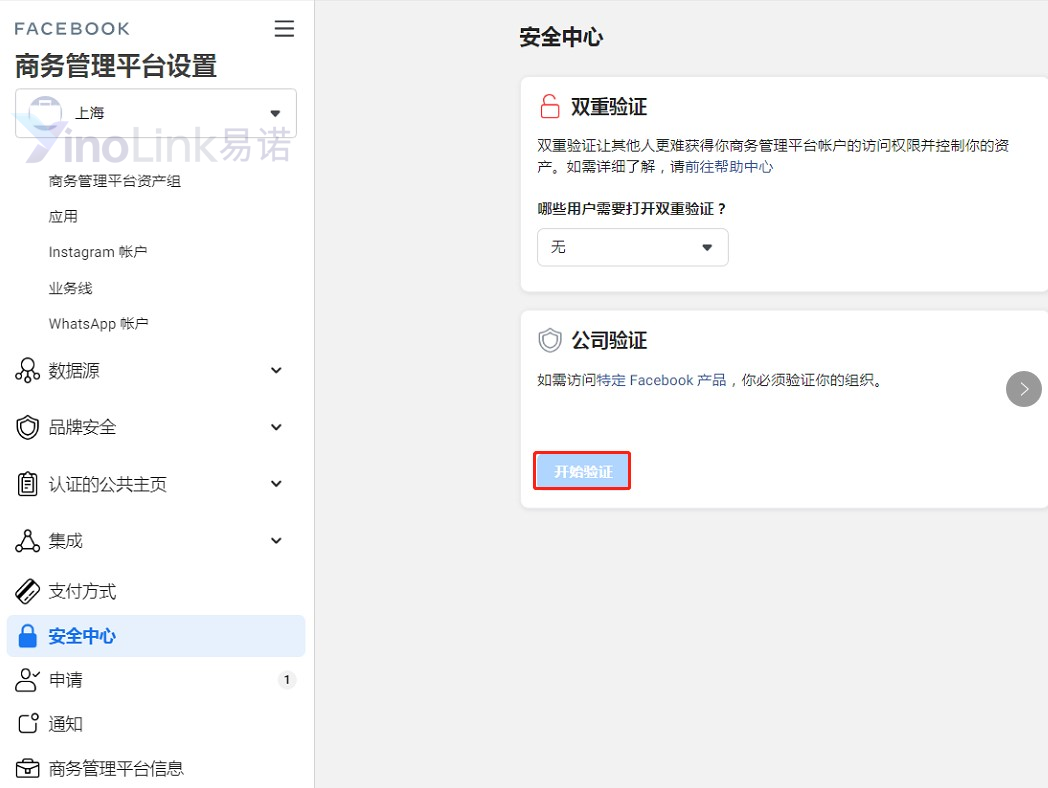Click the 公司验证 shield icon
Screen dimensions: 1048x788
tap(550, 340)
